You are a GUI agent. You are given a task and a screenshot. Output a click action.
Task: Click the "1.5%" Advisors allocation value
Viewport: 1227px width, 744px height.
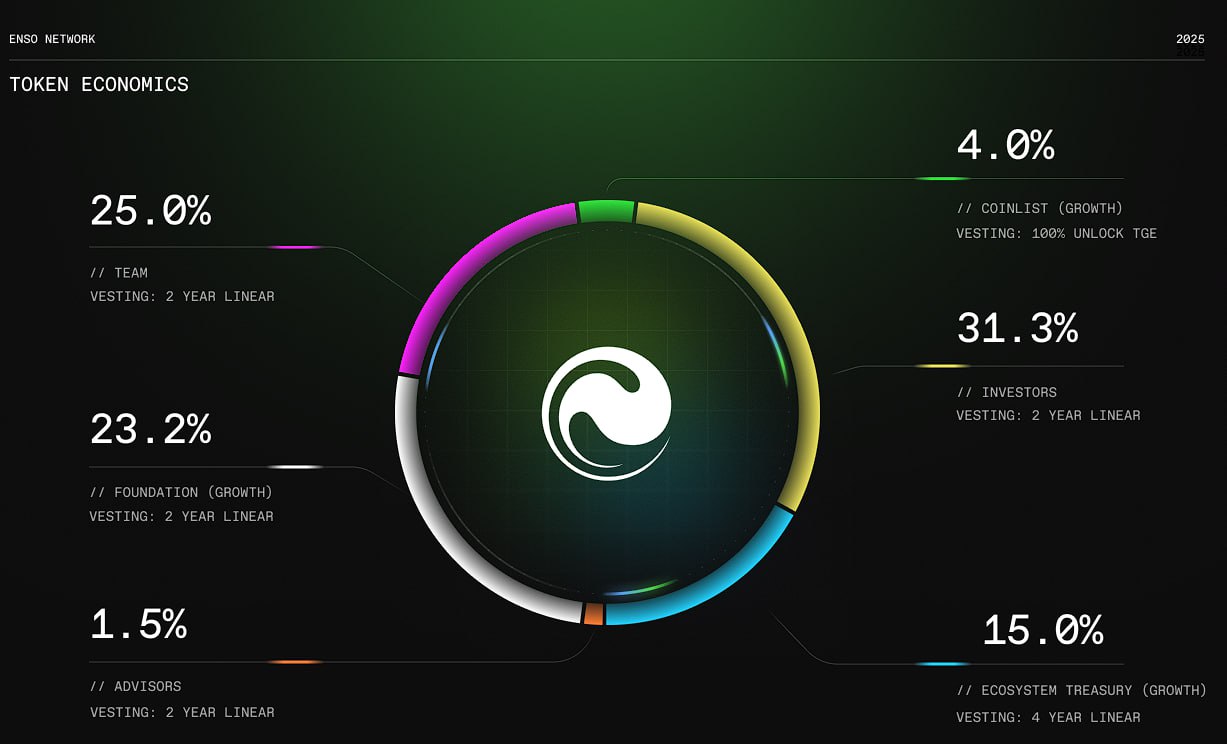tap(138, 624)
